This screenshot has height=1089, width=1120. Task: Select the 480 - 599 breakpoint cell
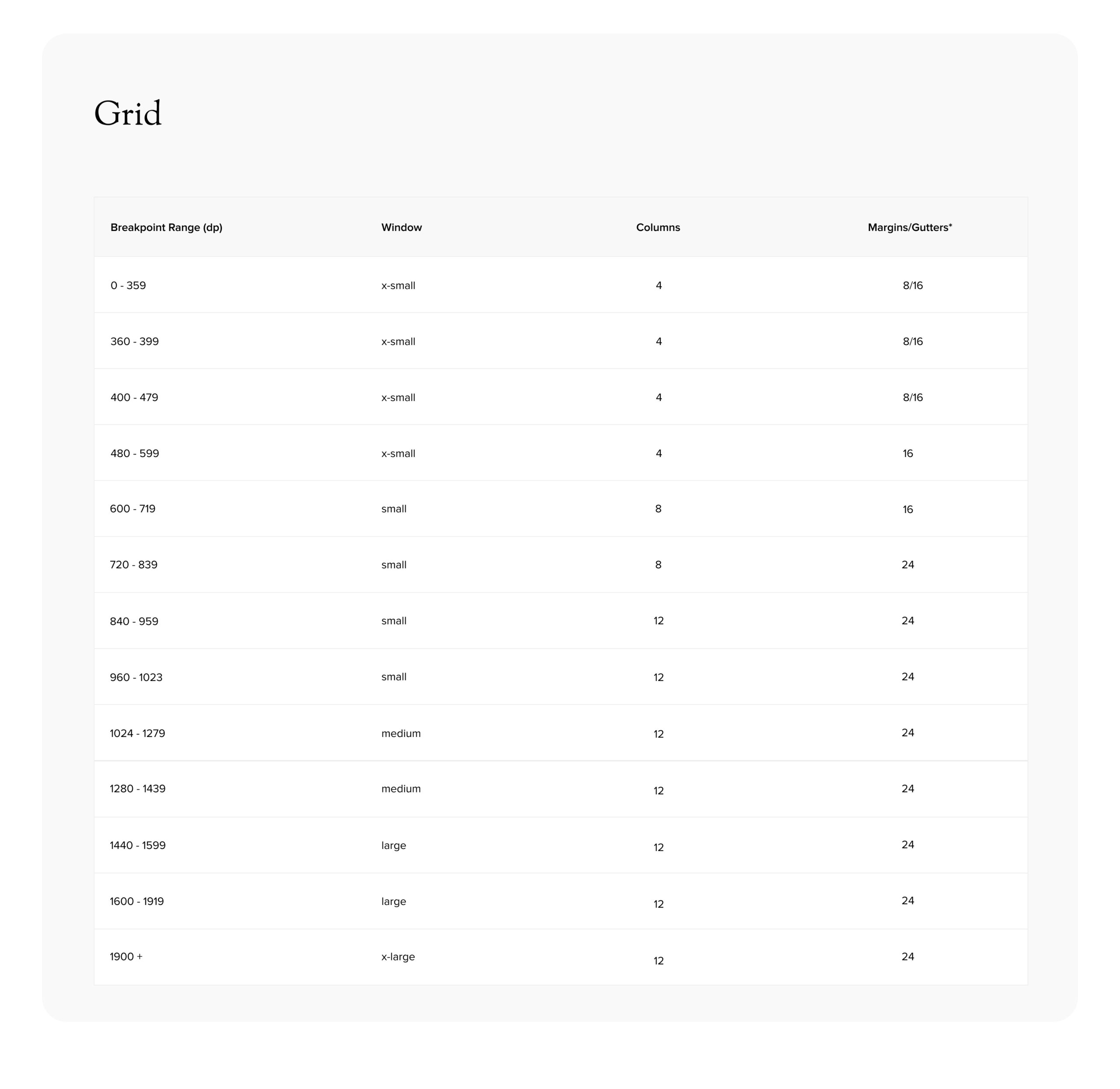(134, 454)
